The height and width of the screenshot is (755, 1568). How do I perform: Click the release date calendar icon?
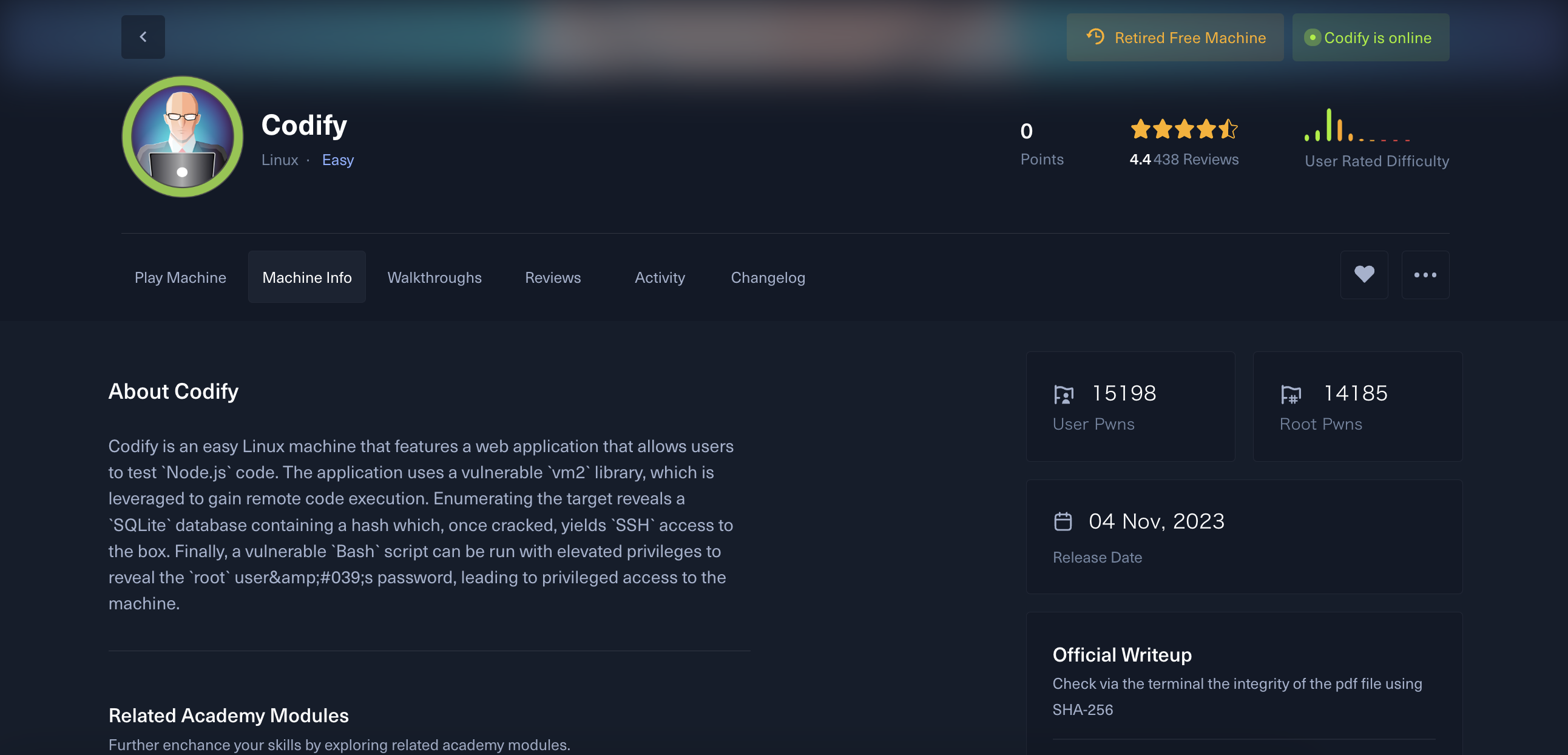[1063, 522]
